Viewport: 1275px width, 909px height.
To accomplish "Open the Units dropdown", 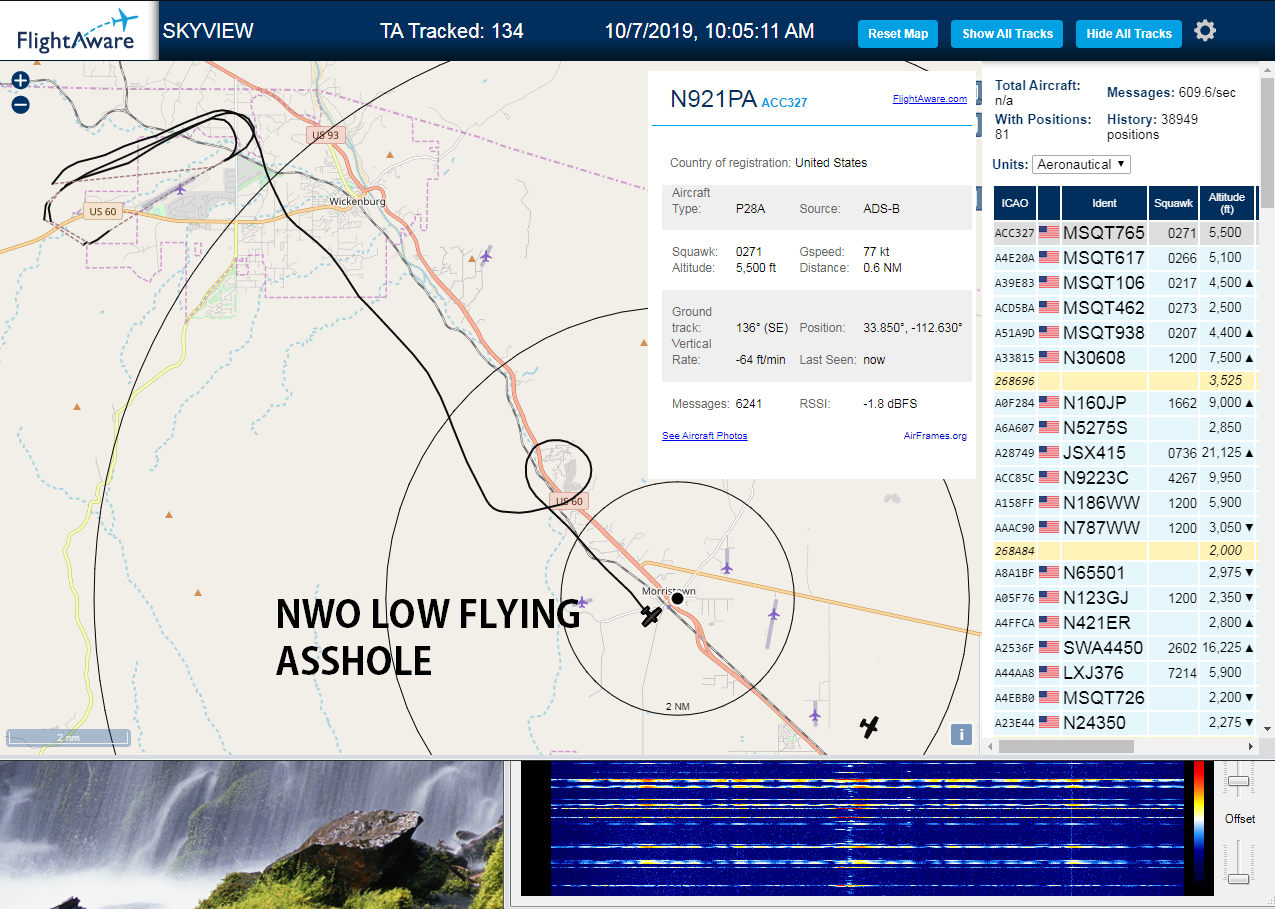I will pos(1081,164).
